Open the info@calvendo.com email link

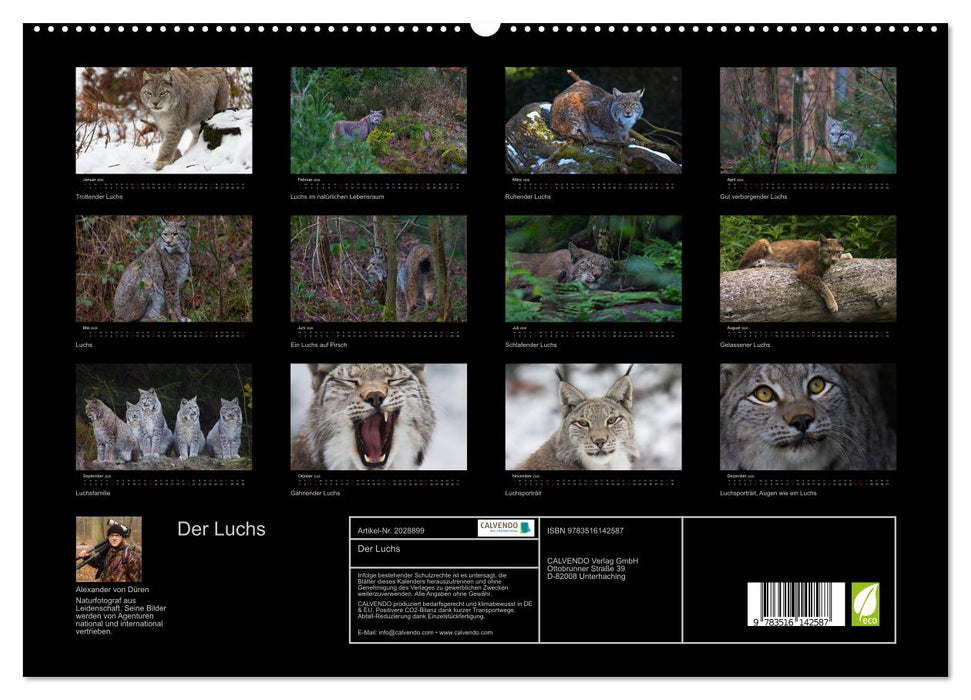click(406, 631)
